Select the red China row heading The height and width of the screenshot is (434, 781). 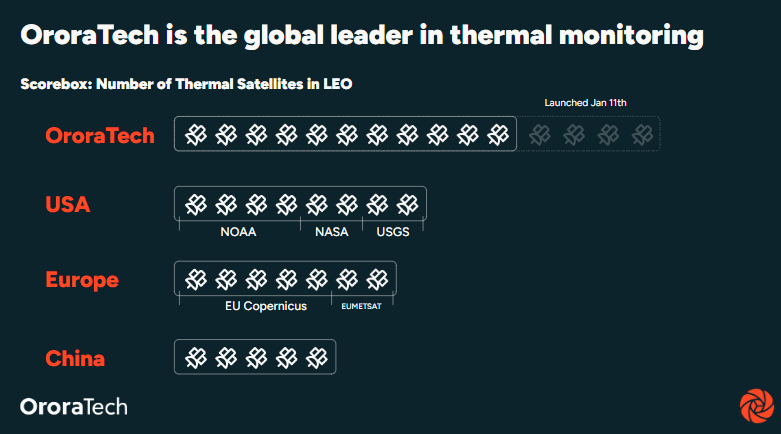coord(75,358)
